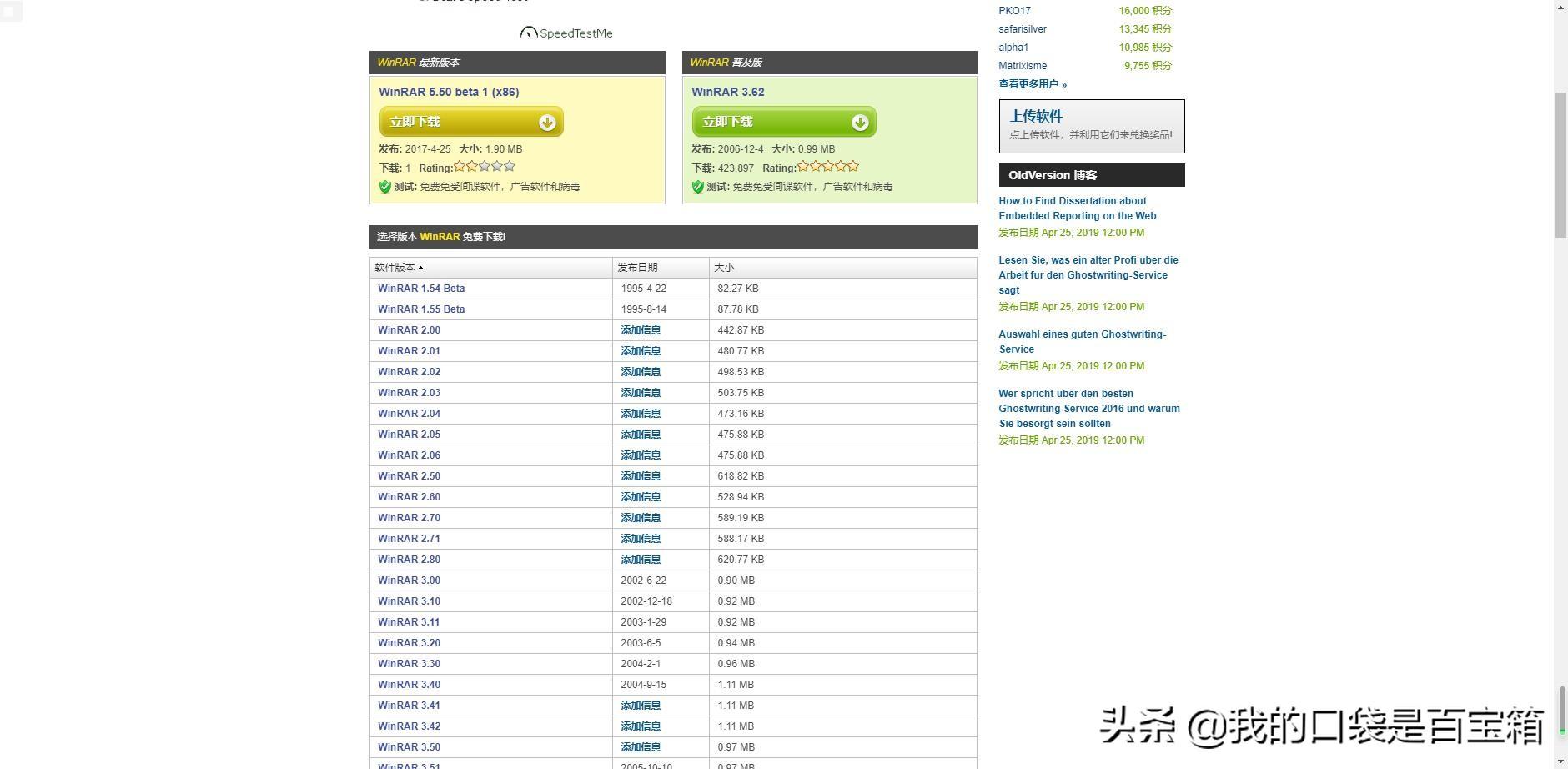Add release info for WinRAR 2.03
Image resolution: width=1568 pixels, height=769 pixels.
coord(641,393)
